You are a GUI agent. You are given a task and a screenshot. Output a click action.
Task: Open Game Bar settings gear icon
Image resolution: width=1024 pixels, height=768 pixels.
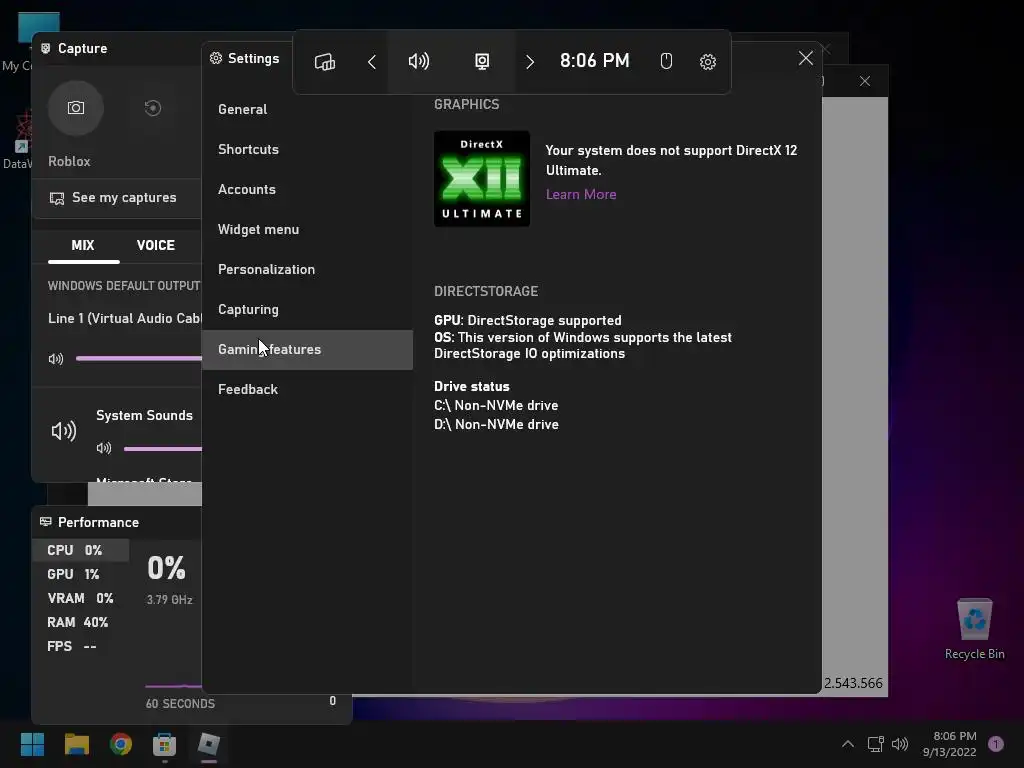(707, 62)
